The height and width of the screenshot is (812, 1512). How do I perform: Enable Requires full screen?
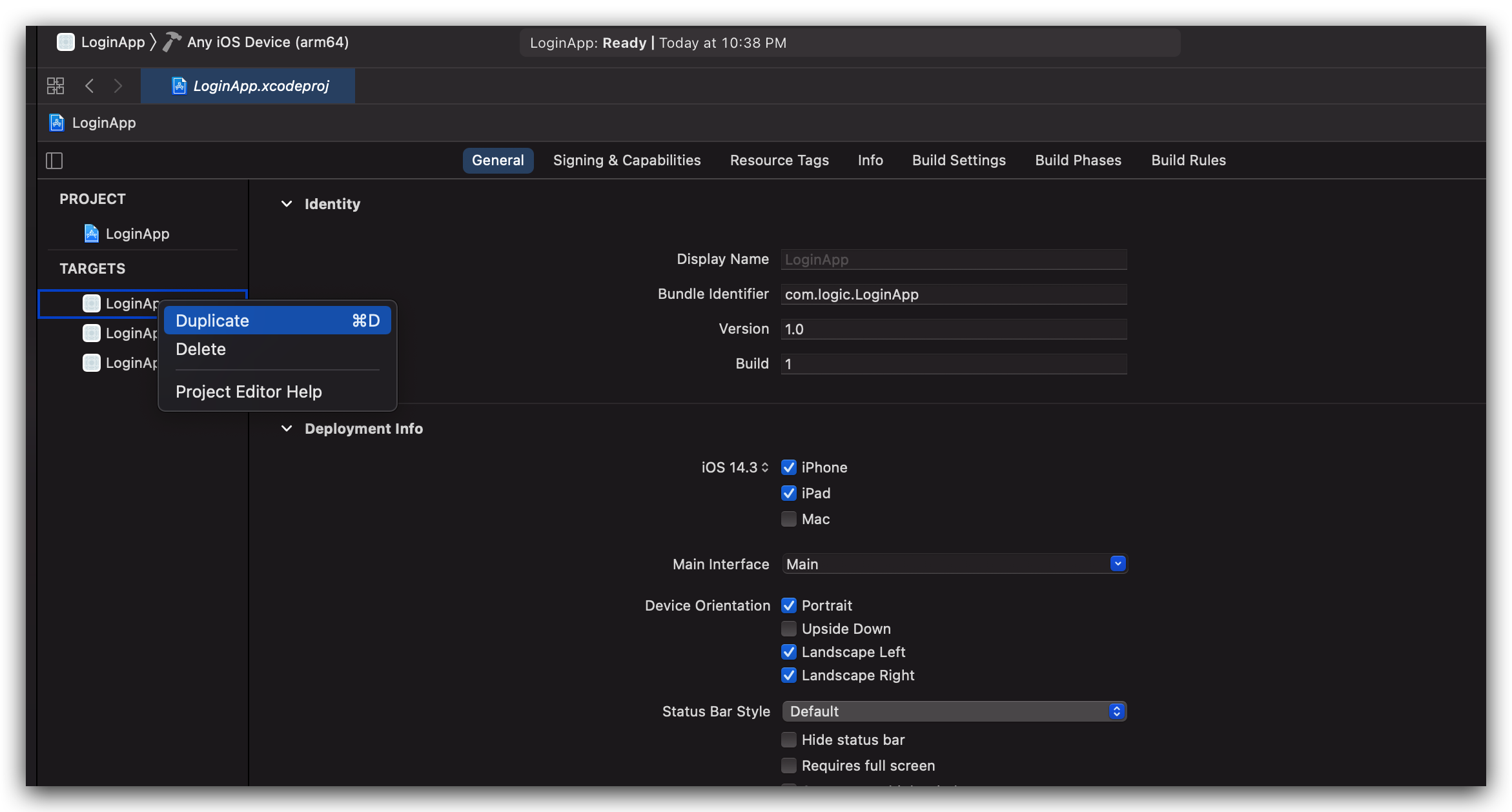(x=789, y=766)
